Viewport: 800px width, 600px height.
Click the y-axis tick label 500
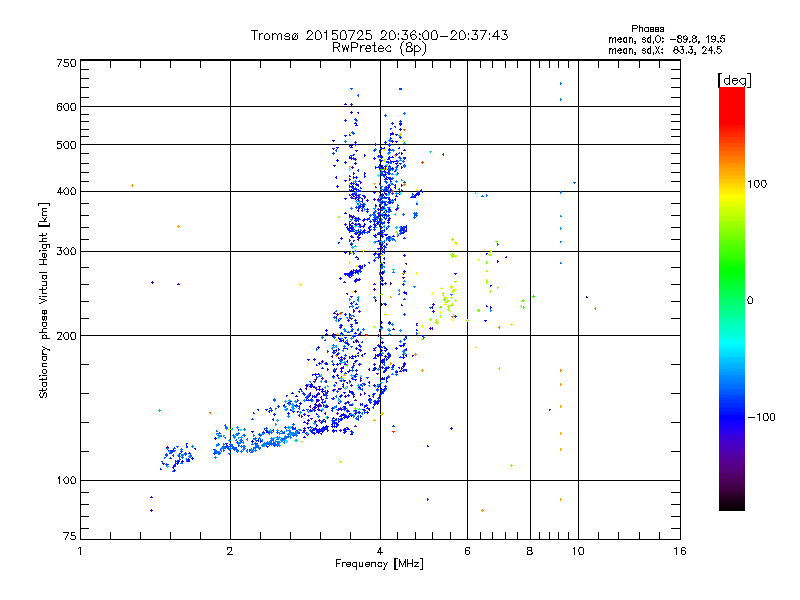click(66, 145)
